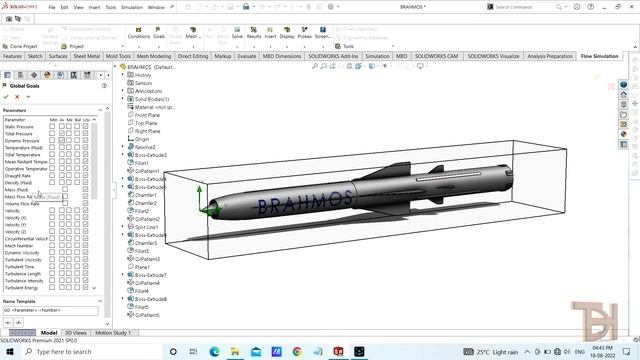Check Static Pressure Min checkbox
640x360 pixels.
tap(52, 127)
